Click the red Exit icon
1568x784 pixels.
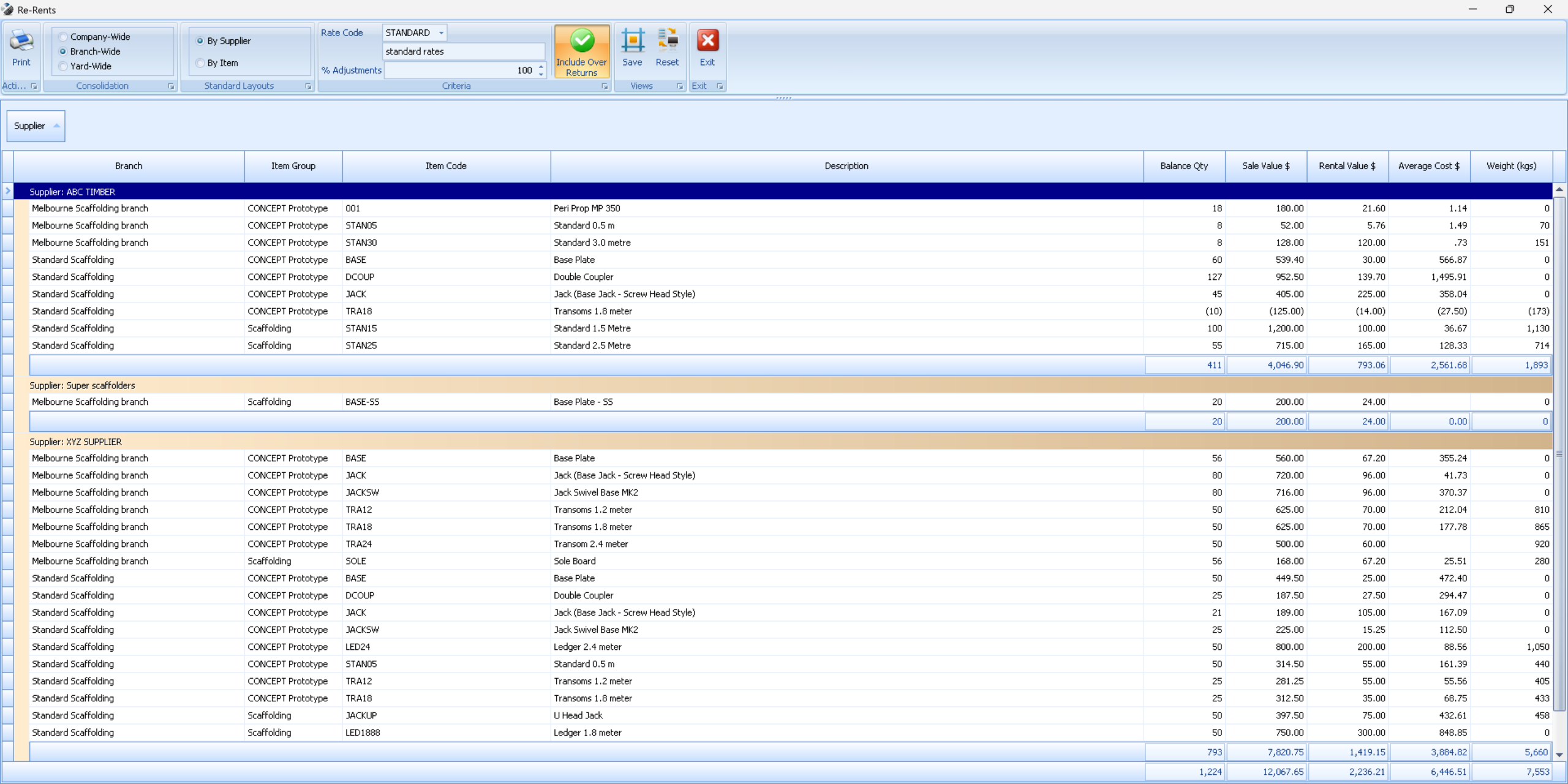[x=707, y=41]
